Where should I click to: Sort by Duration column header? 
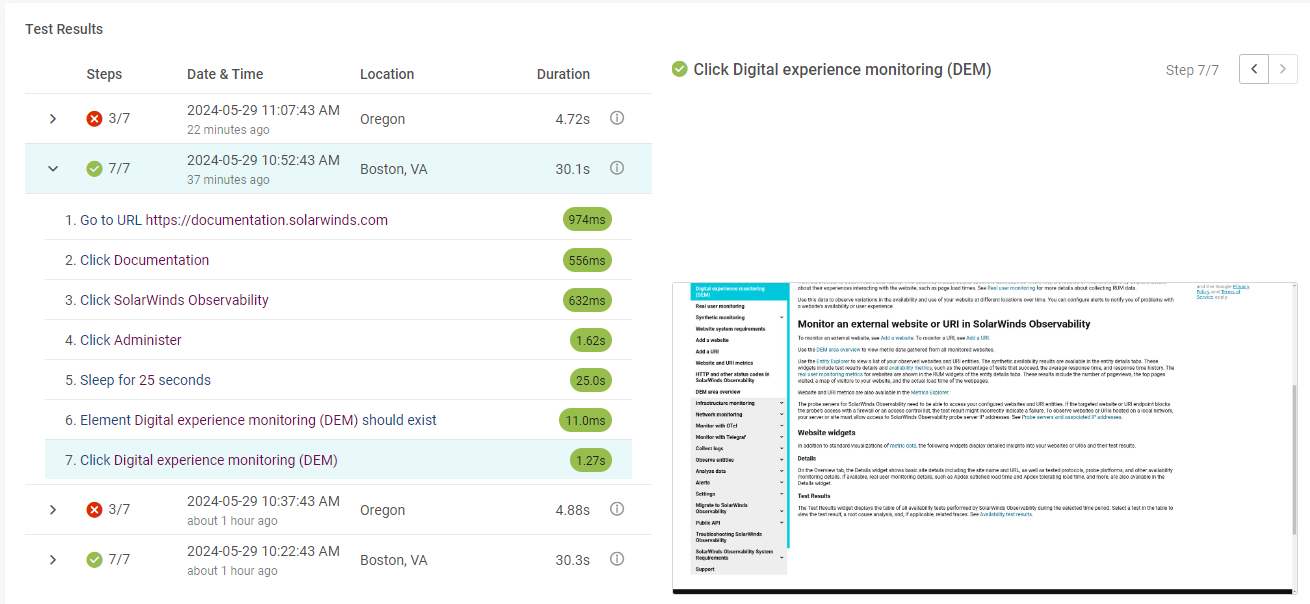tap(563, 74)
